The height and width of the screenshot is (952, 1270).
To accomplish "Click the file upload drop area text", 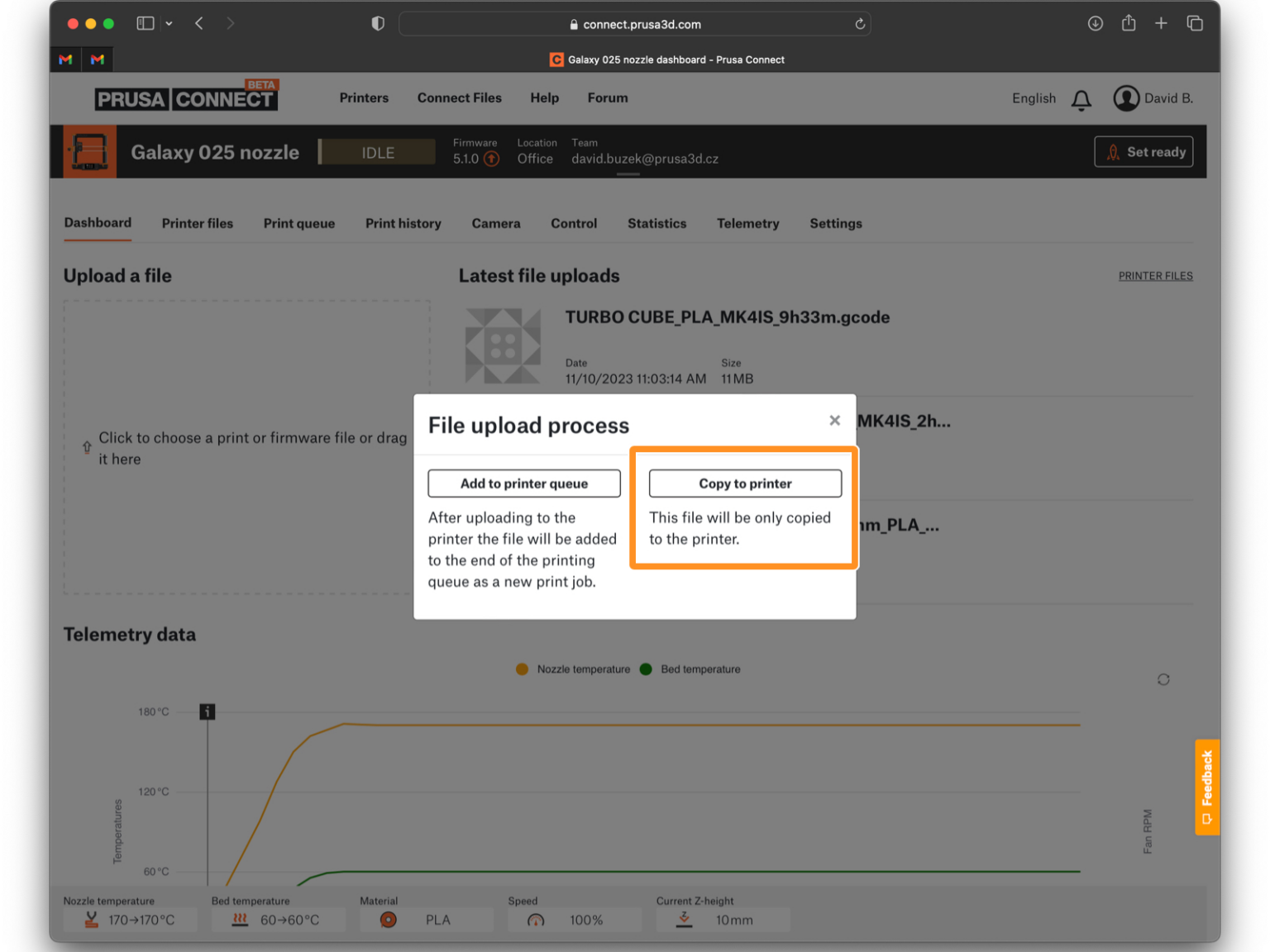I will [x=253, y=449].
